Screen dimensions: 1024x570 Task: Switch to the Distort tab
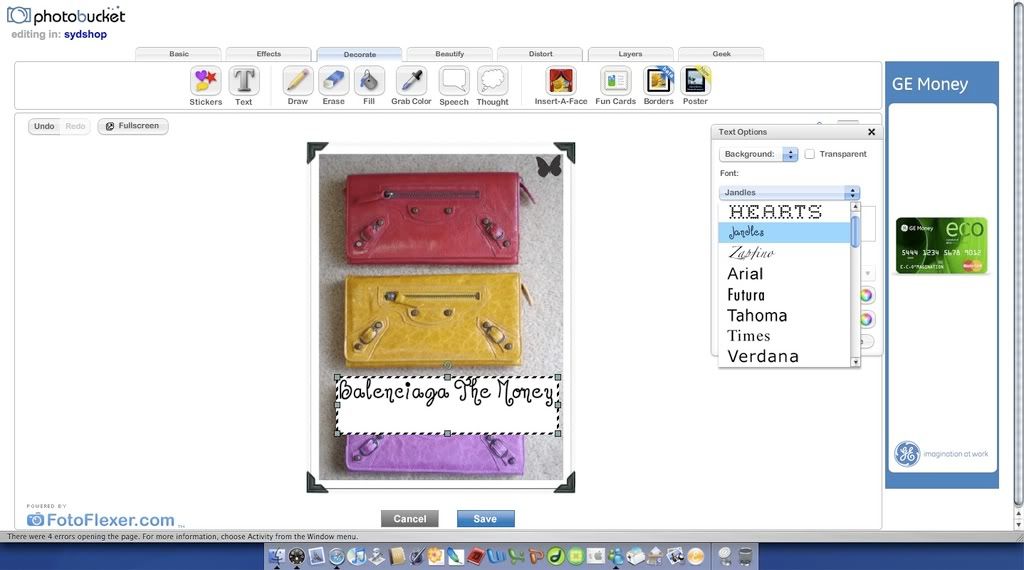(x=540, y=54)
